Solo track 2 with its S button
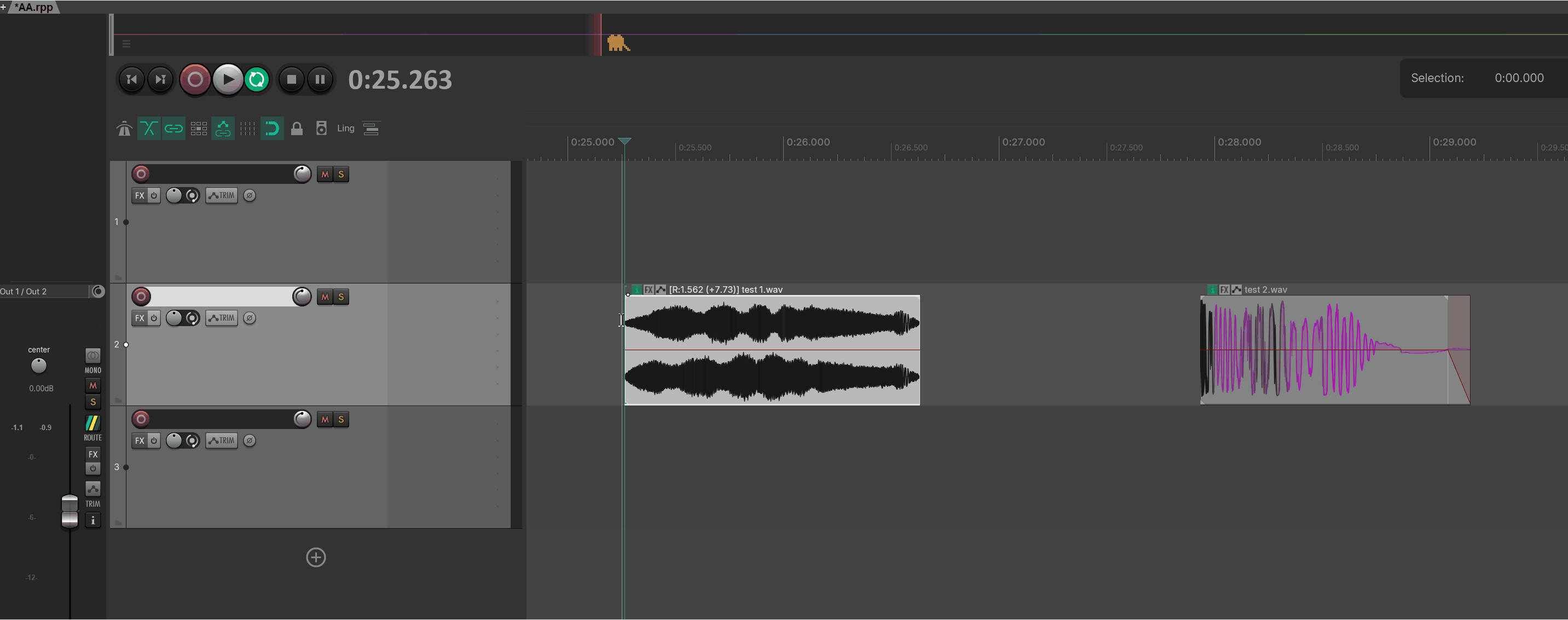 (341, 297)
